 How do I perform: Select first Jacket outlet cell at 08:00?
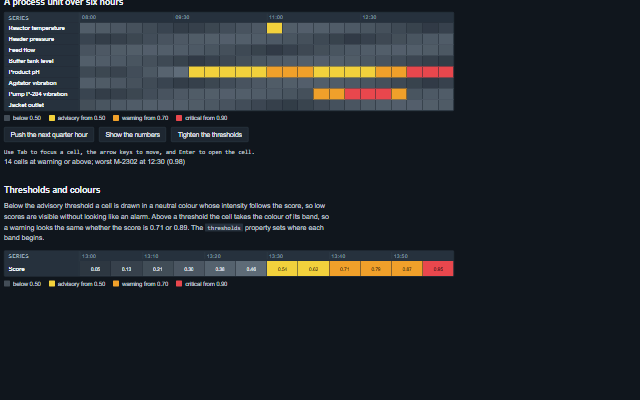pyautogui.click(x=87, y=105)
